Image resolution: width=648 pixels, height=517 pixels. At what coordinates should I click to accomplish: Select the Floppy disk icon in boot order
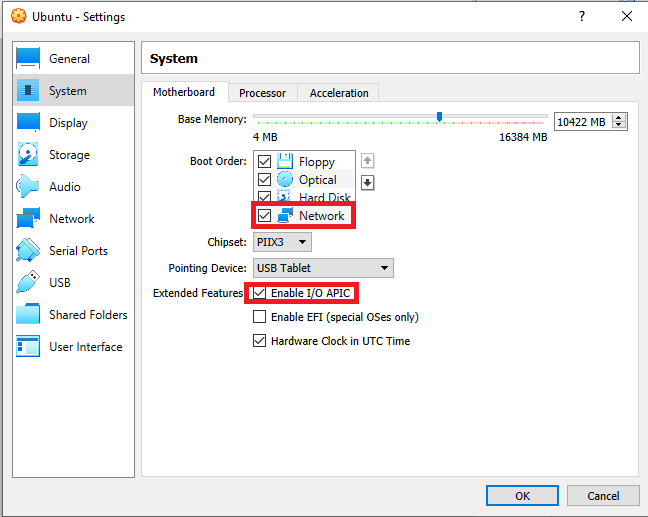coord(285,161)
